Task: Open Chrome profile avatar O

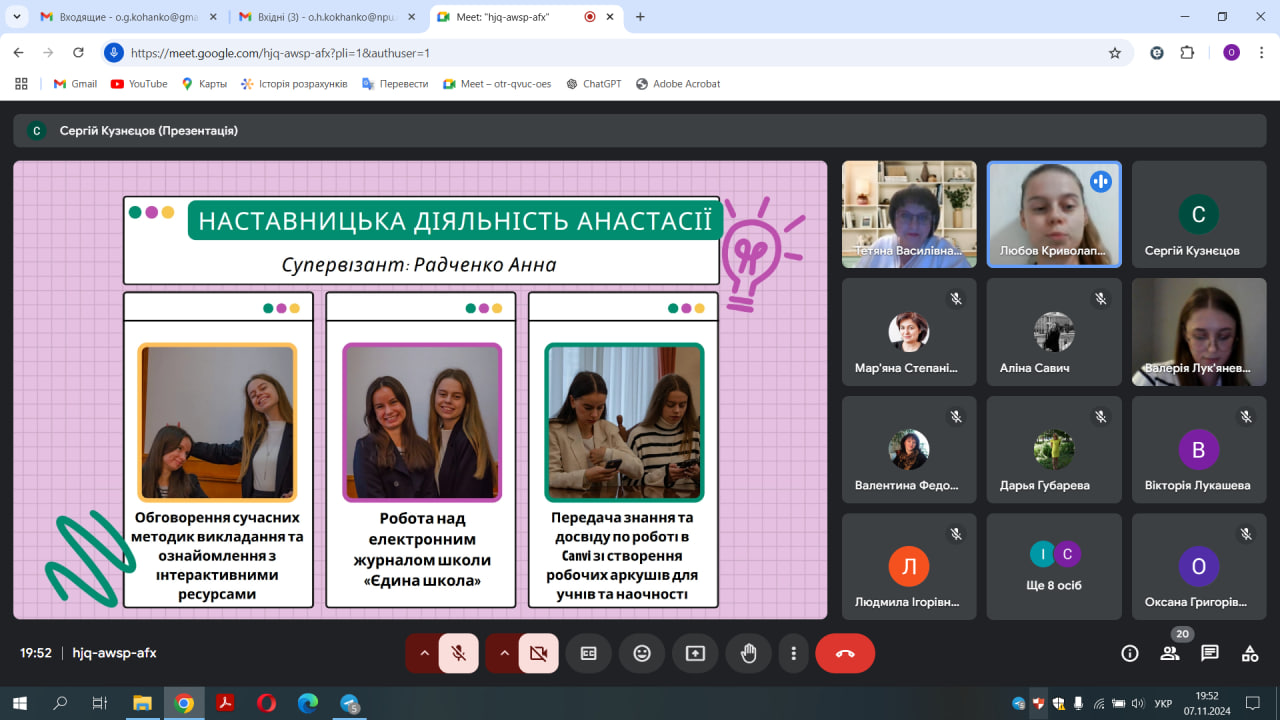Action: [1231, 53]
